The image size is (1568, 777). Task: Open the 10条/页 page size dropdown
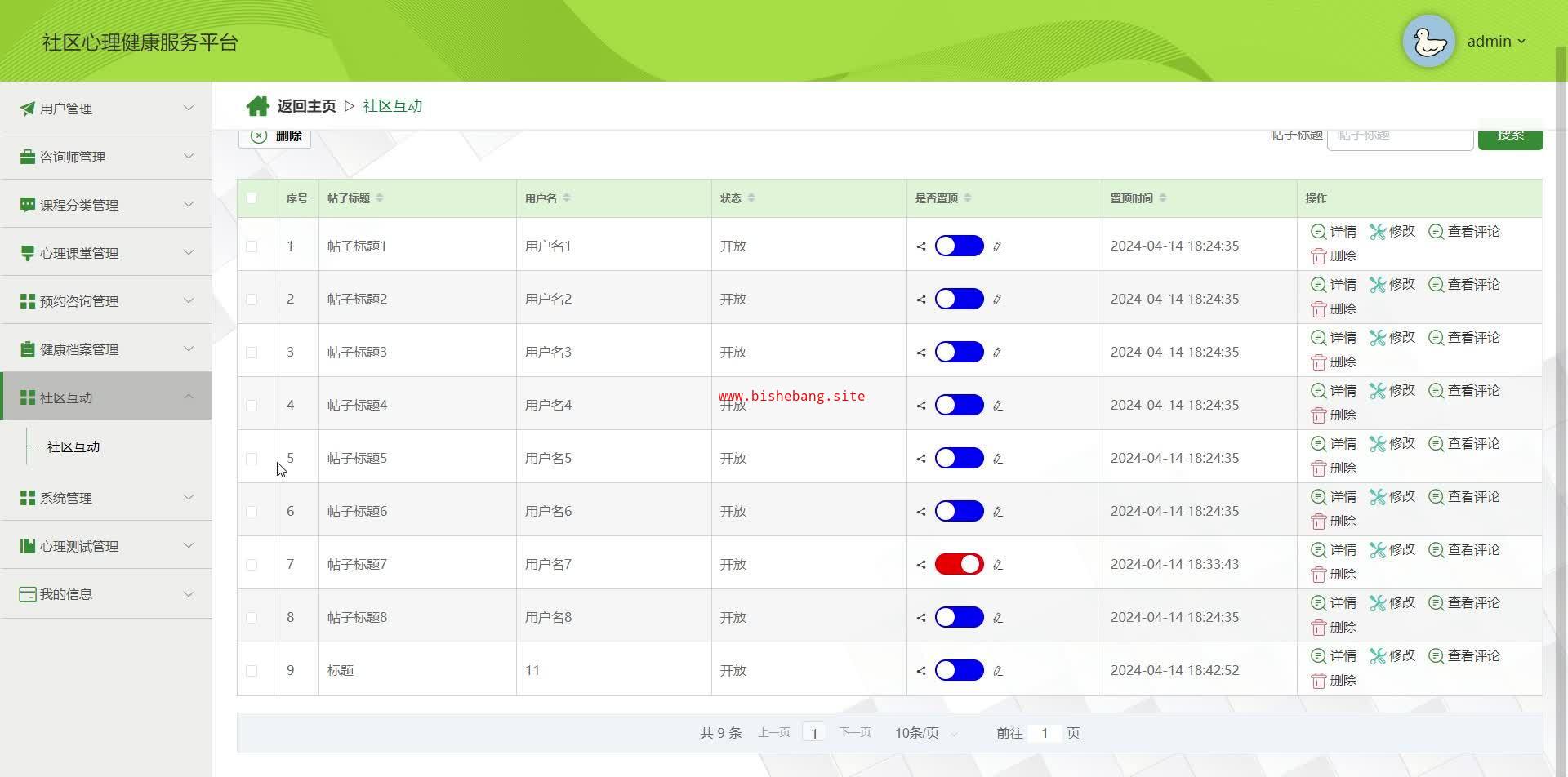point(924,734)
